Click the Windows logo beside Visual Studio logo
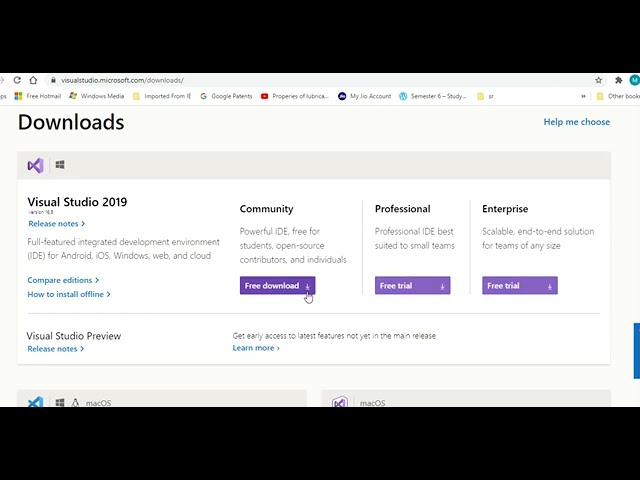The width and height of the screenshot is (640, 480). click(60, 164)
